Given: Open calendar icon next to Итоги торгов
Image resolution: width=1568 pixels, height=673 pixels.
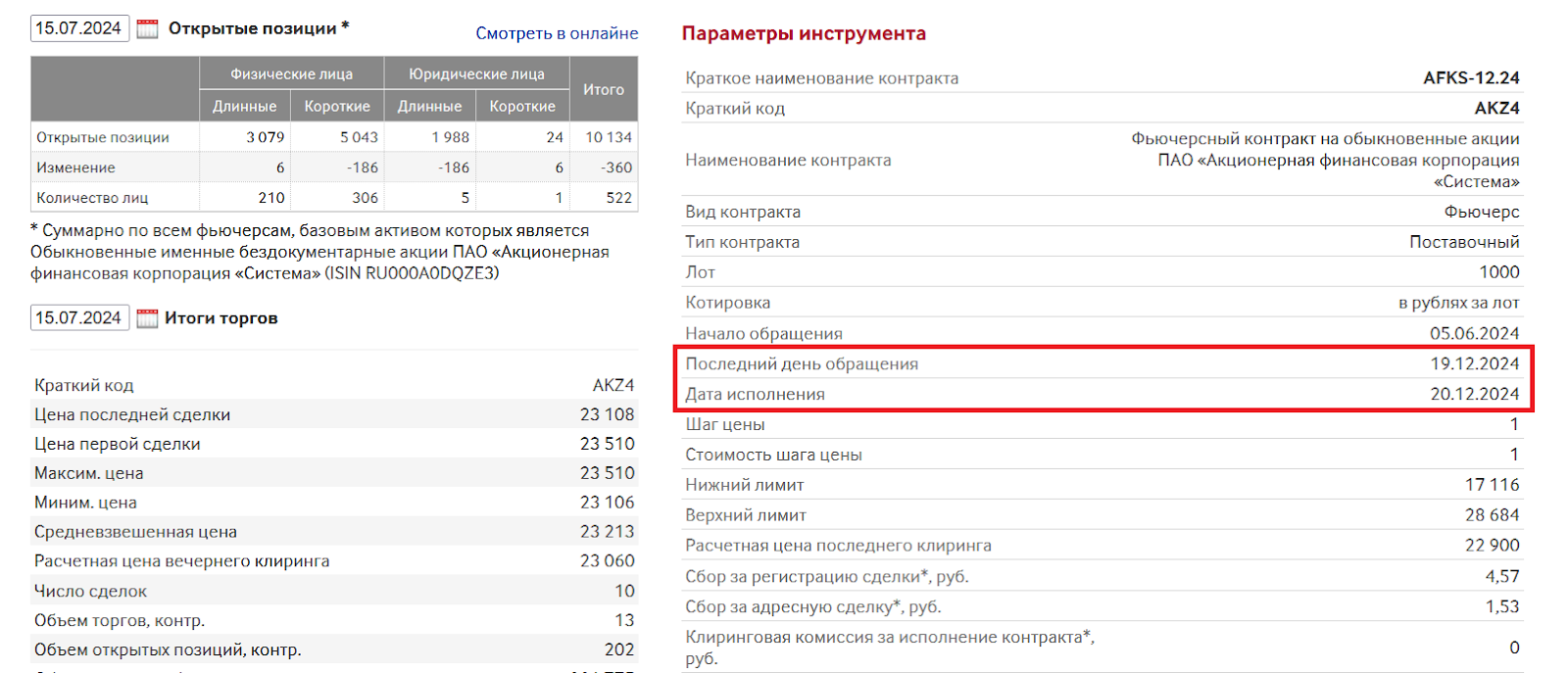Looking at the screenshot, I should click(147, 318).
